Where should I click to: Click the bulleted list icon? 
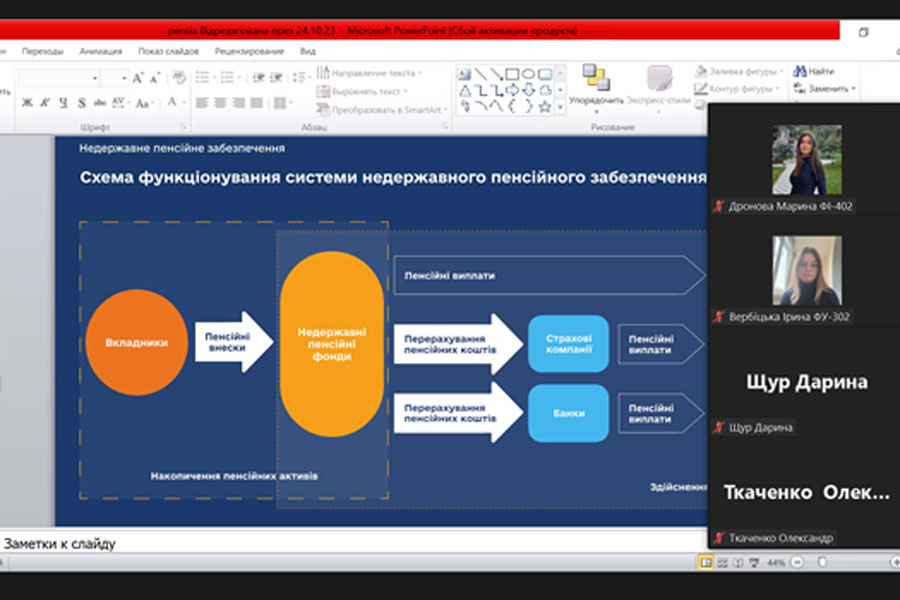(x=203, y=78)
